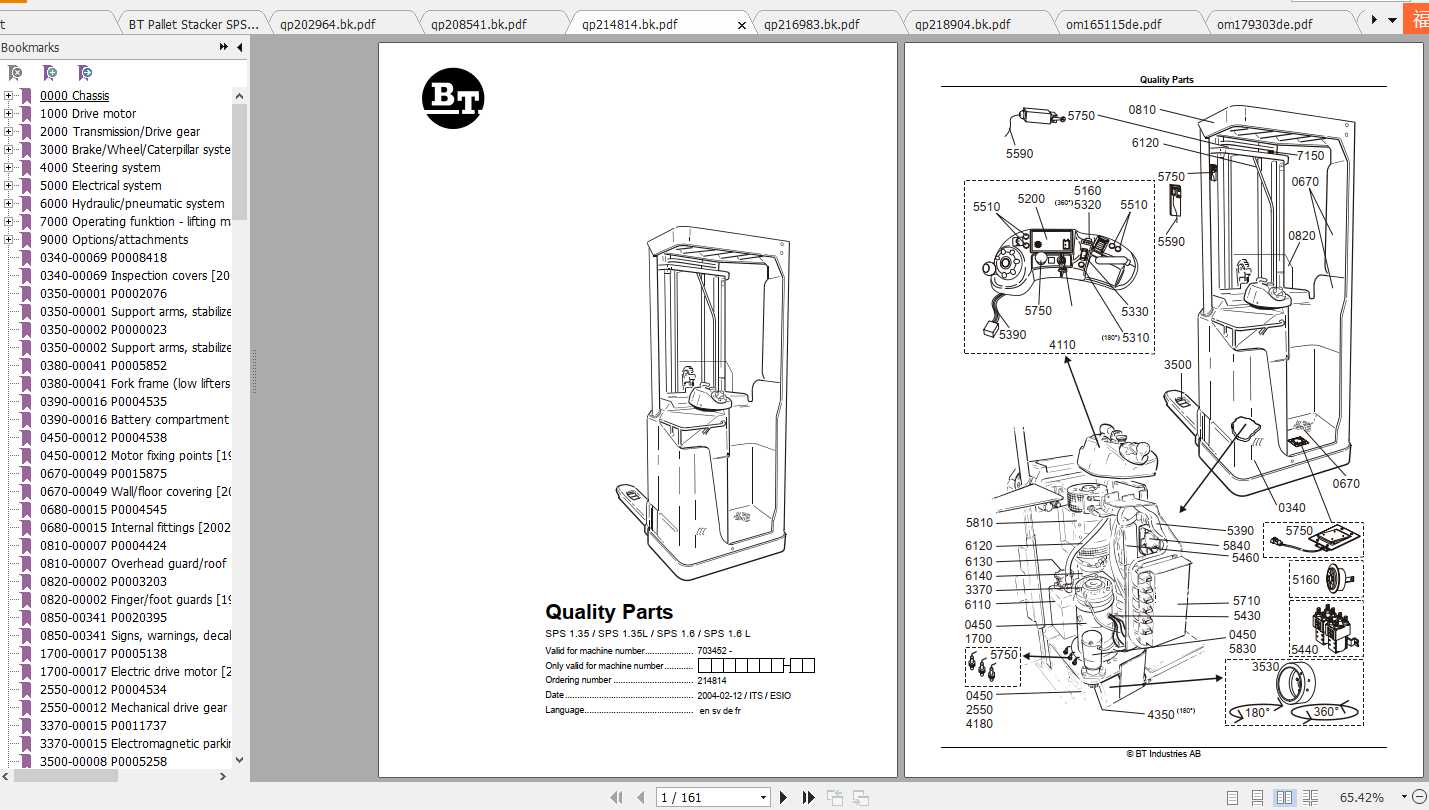The image size is (1429, 810).
Task: Close the qp214814.bk.pdf tab
Action: point(741,25)
